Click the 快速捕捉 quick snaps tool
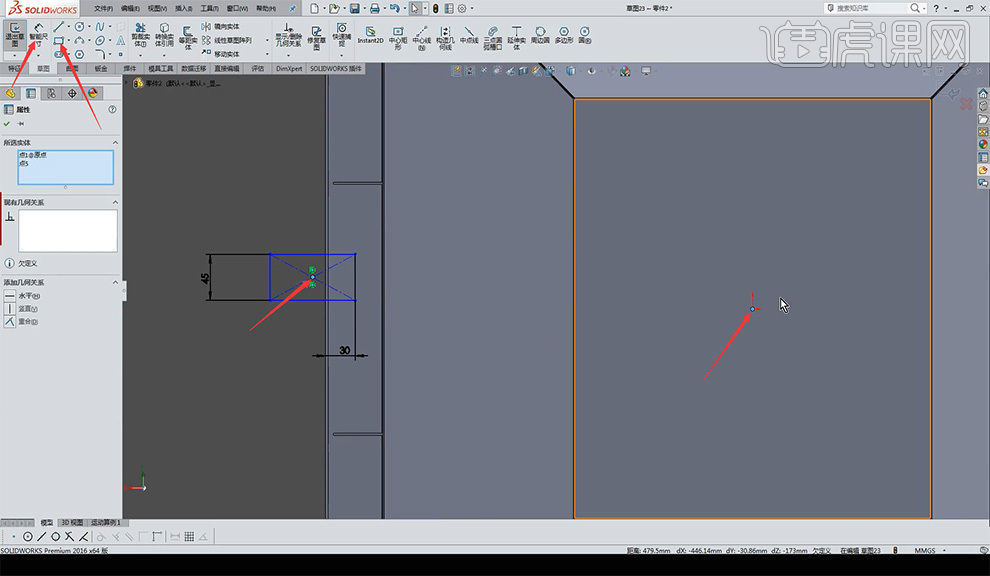 pyautogui.click(x=342, y=34)
